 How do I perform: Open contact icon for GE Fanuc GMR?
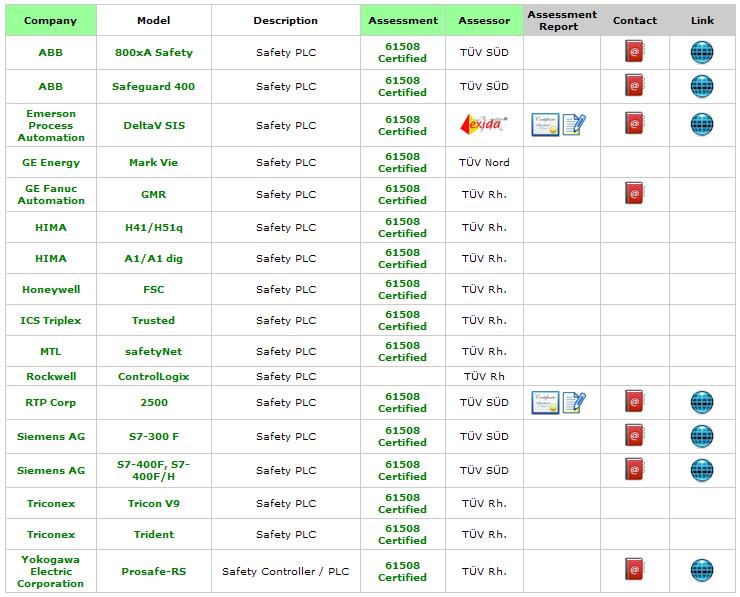pos(634,193)
